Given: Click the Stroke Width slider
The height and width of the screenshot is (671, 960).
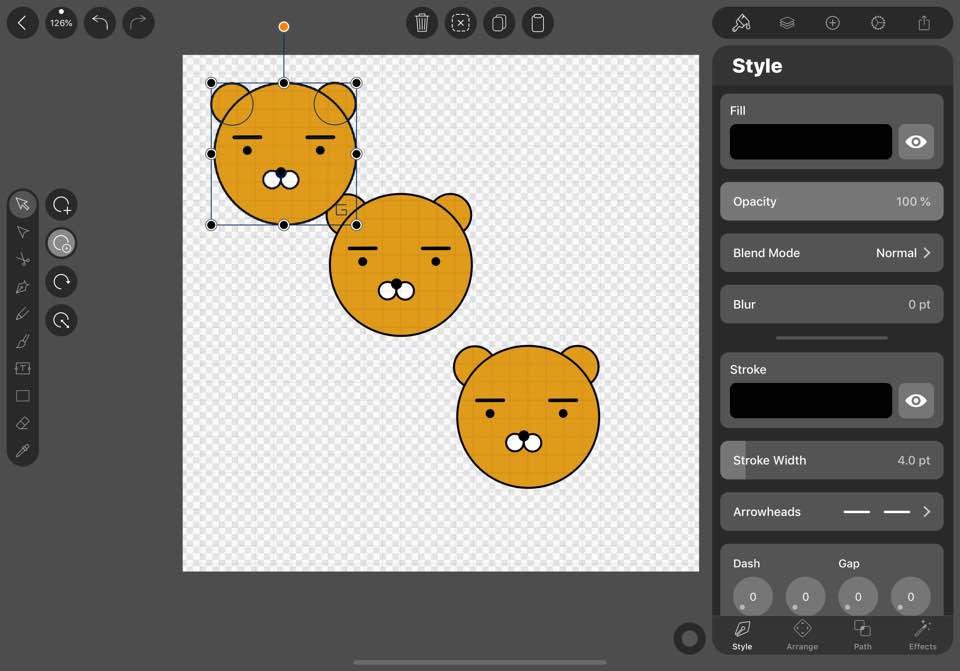Looking at the screenshot, I should click(x=831, y=460).
